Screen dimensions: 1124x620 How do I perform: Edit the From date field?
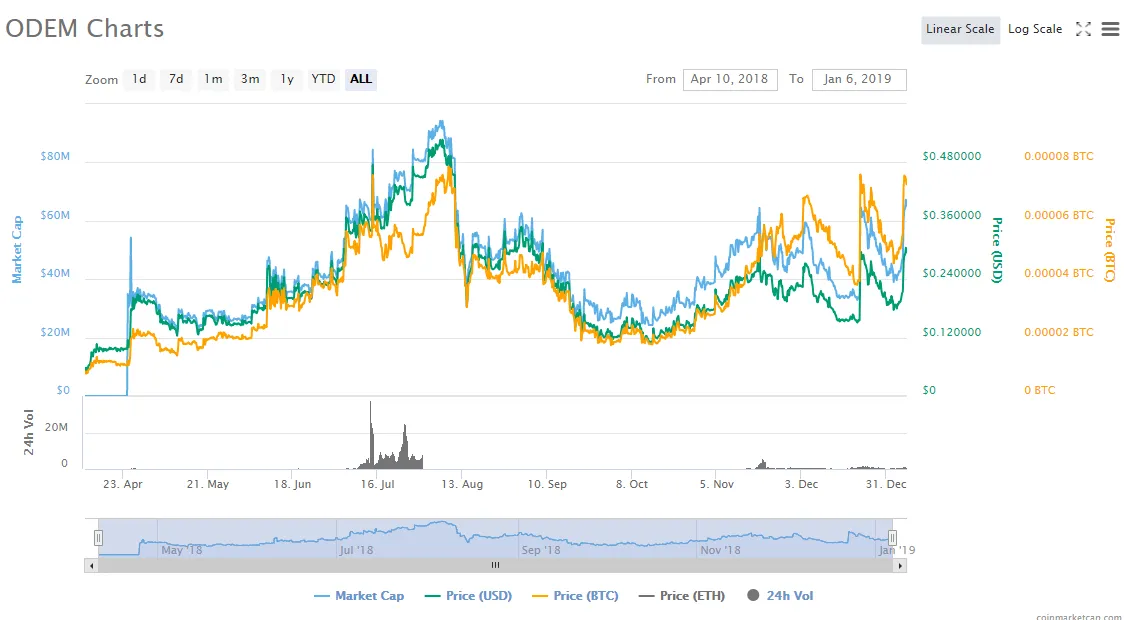(730, 80)
